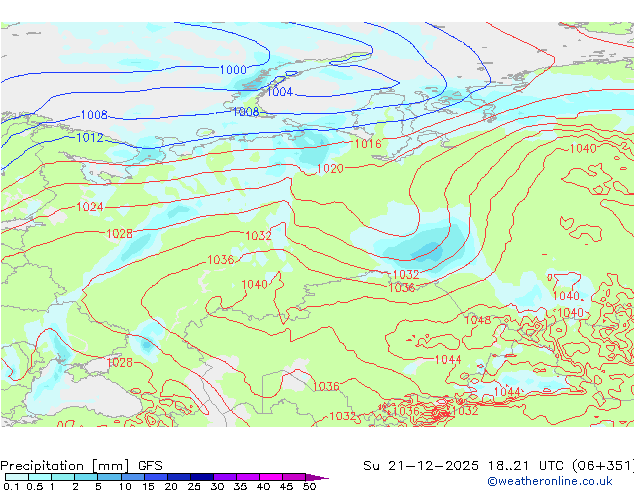
Task: Click the '50' legend scale value
Action: point(310,486)
